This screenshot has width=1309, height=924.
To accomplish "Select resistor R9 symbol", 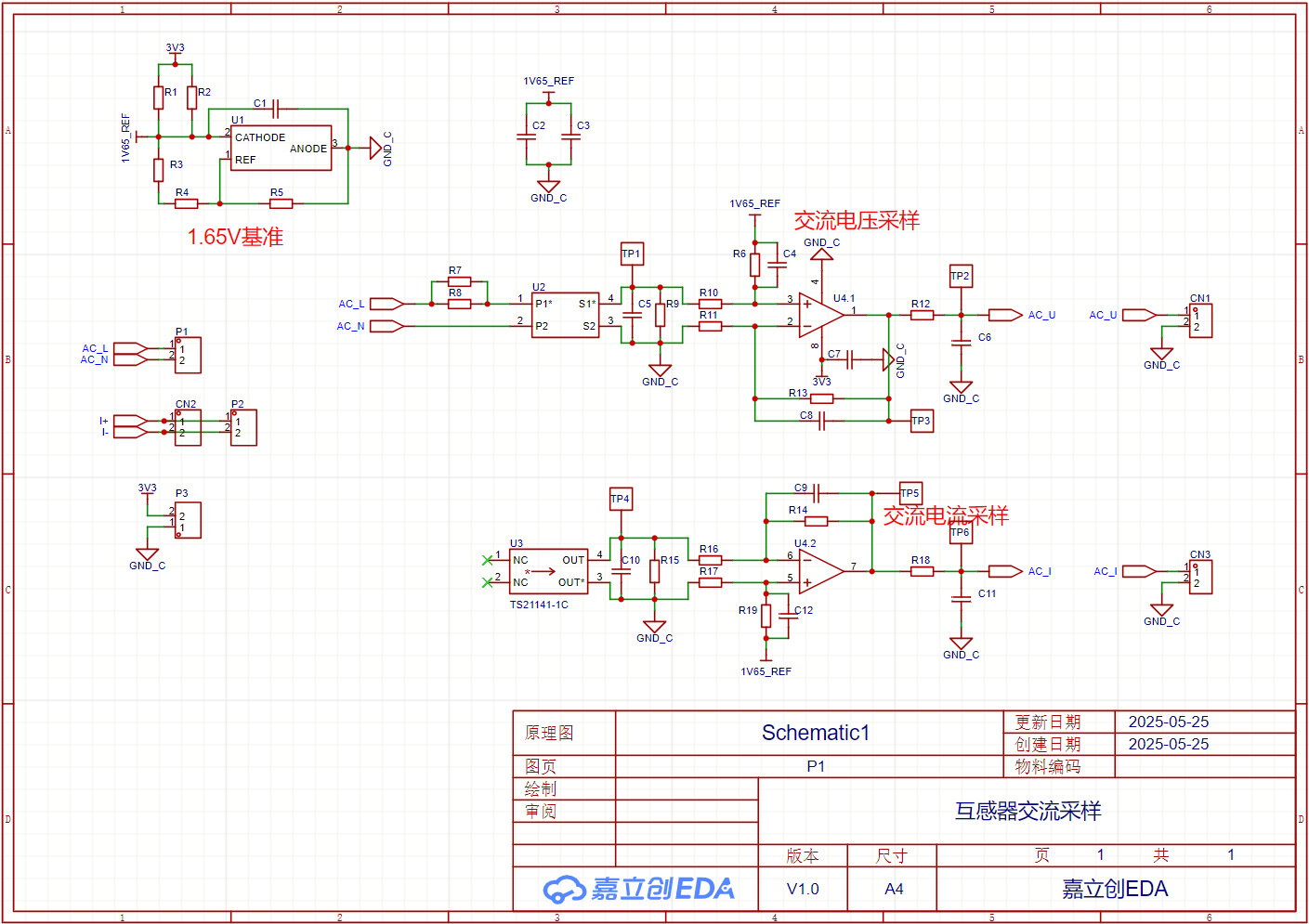I will coord(661,315).
